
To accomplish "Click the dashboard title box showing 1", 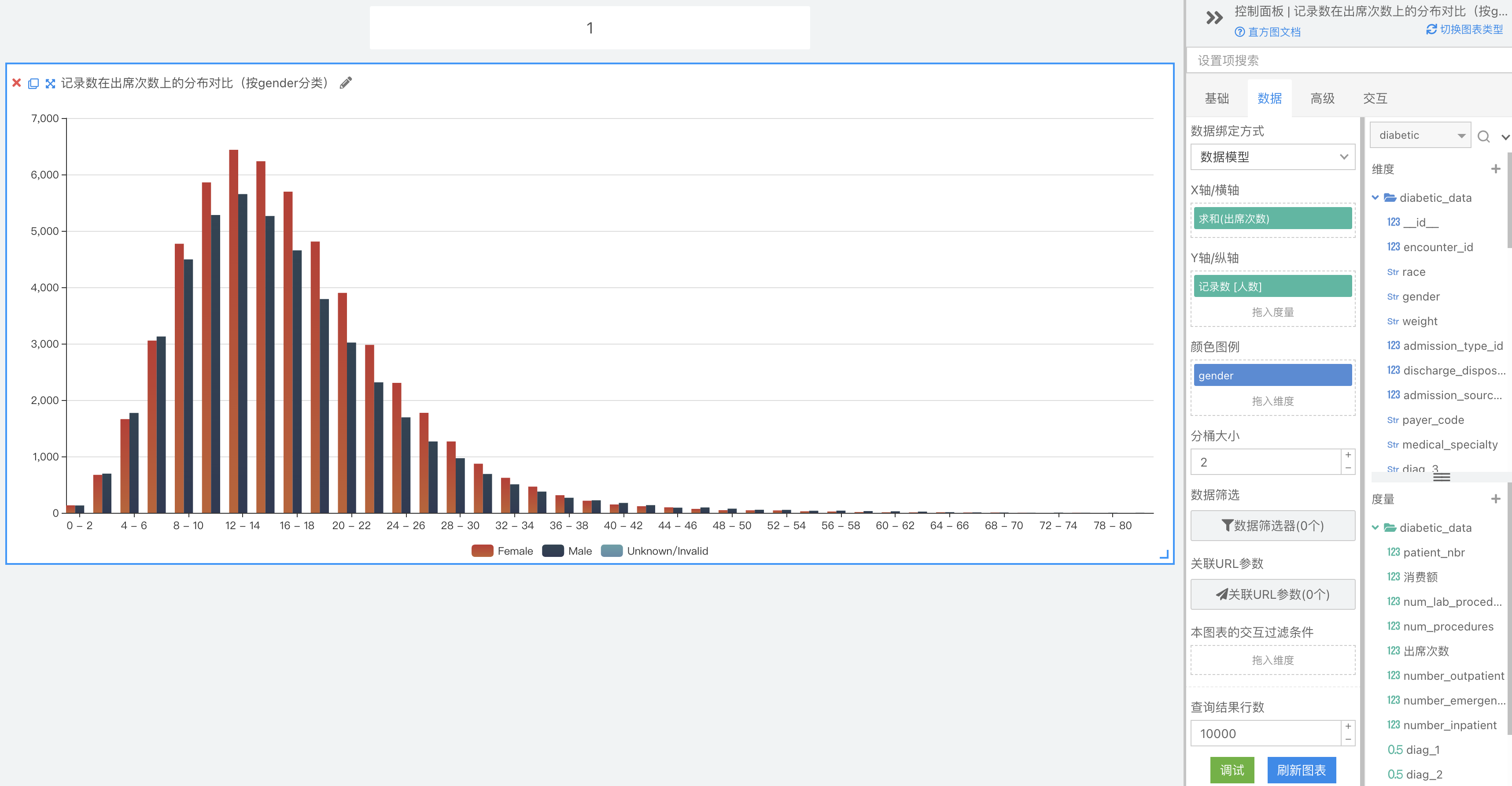I will point(589,28).
